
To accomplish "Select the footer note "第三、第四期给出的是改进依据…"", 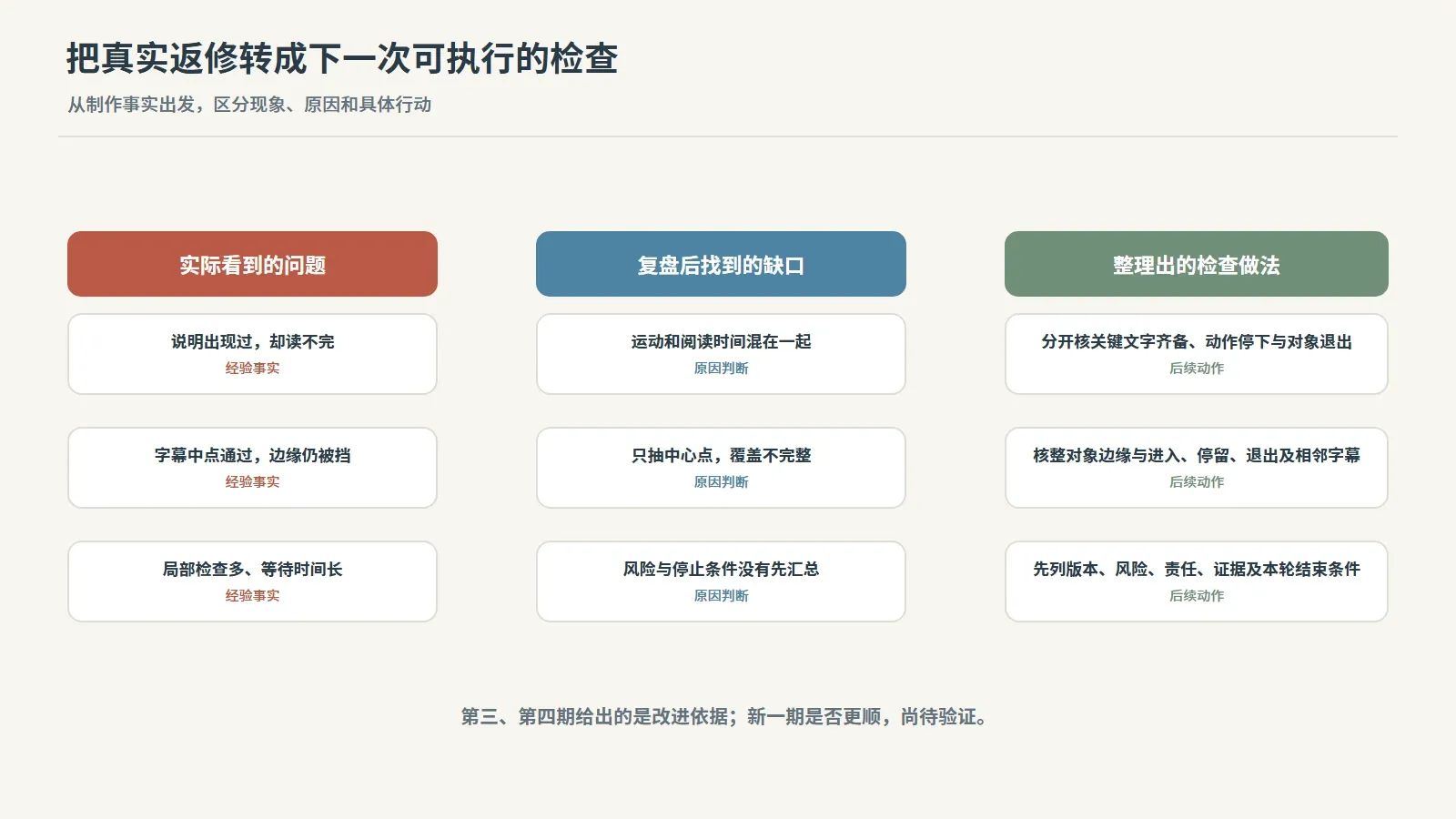I will tap(724, 717).
